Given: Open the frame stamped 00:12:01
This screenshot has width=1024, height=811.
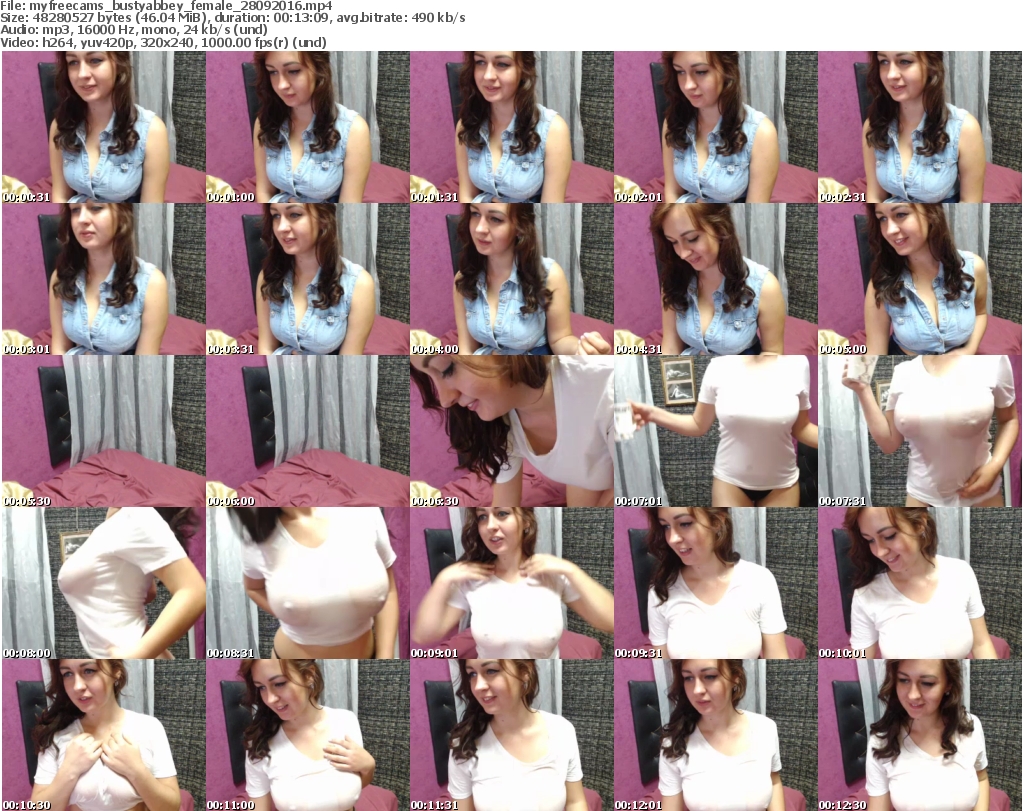Looking at the screenshot, I should click(716, 735).
